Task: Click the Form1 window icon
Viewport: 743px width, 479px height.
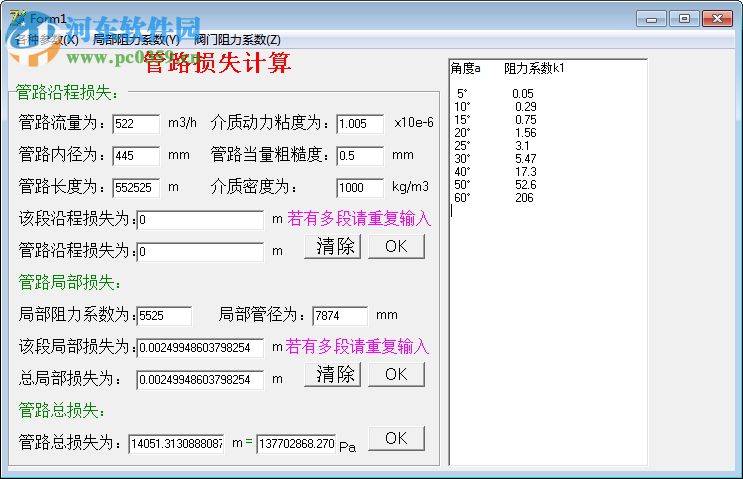Action: click(x=17, y=18)
